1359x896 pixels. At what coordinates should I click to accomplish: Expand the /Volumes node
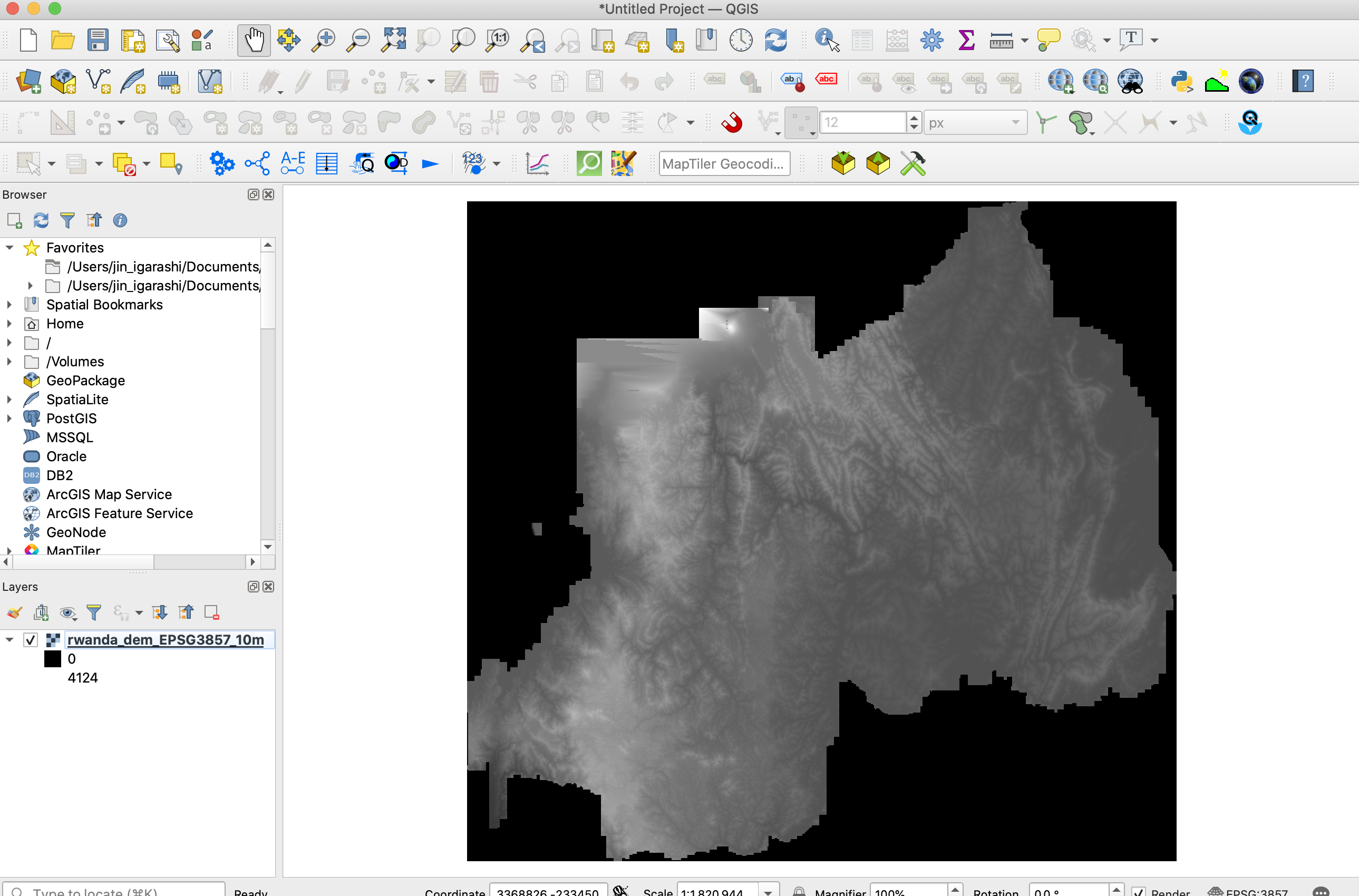(9, 361)
